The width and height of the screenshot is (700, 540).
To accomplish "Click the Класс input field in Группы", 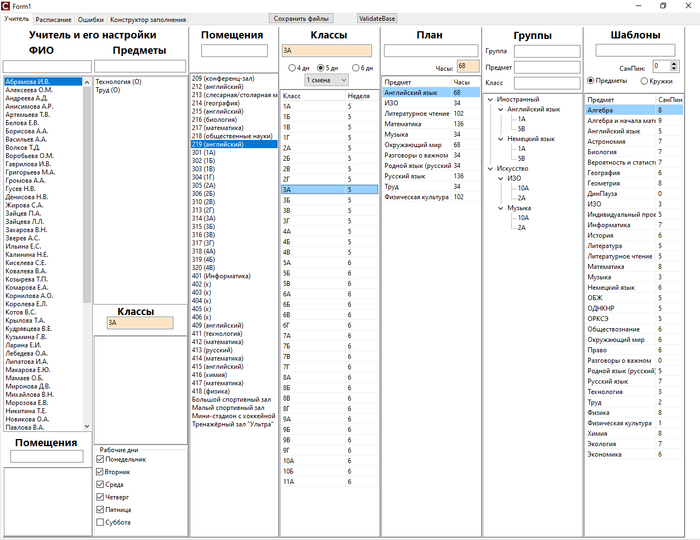I will pyautogui.click(x=547, y=83).
